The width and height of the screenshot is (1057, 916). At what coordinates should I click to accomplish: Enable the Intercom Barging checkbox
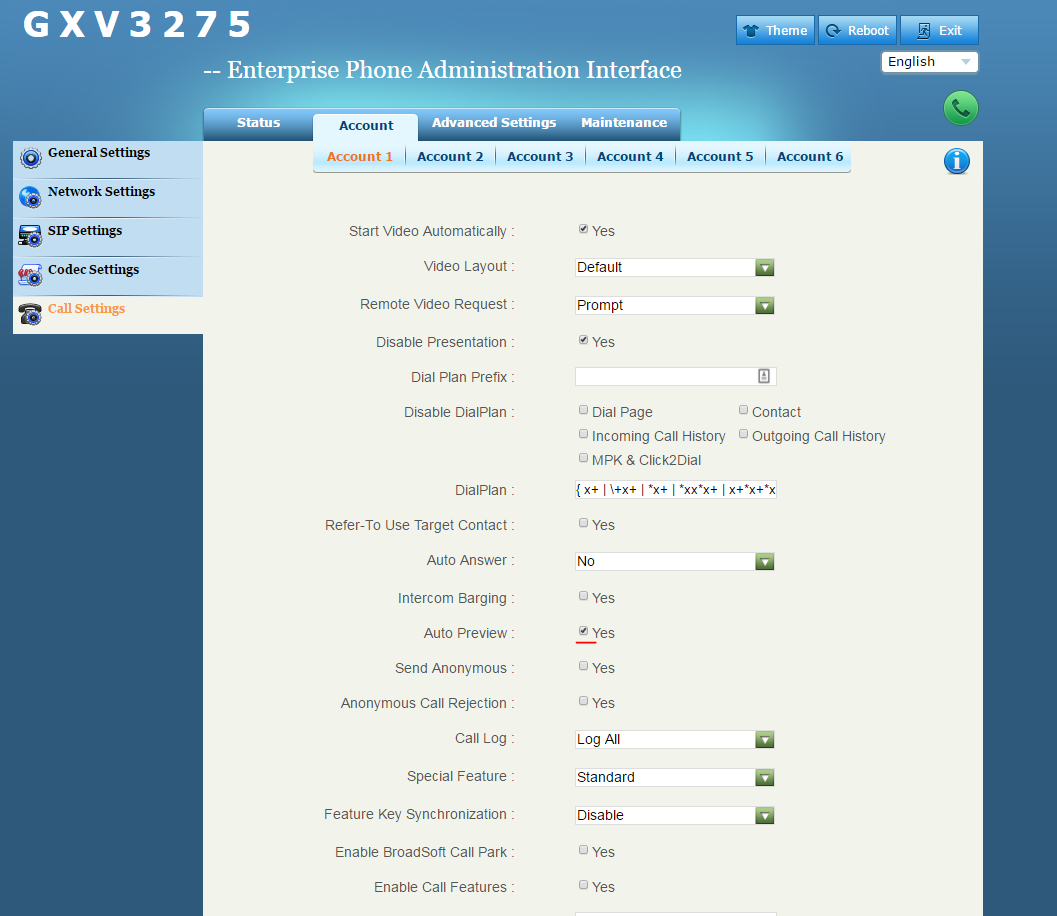(x=583, y=596)
